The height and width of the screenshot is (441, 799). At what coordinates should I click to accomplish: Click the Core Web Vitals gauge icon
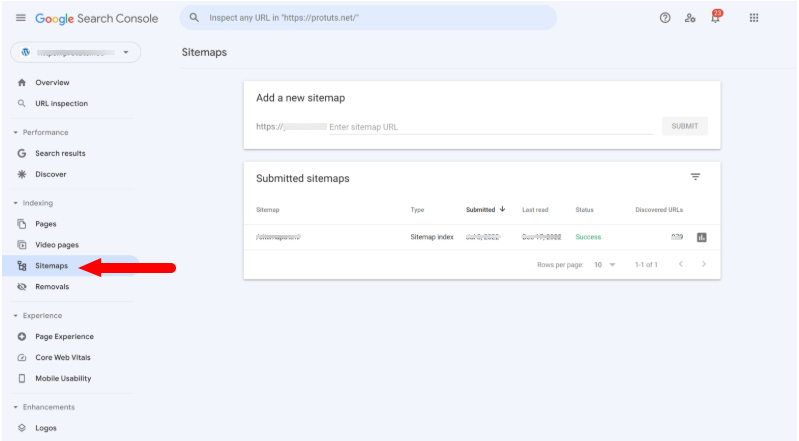coord(21,357)
